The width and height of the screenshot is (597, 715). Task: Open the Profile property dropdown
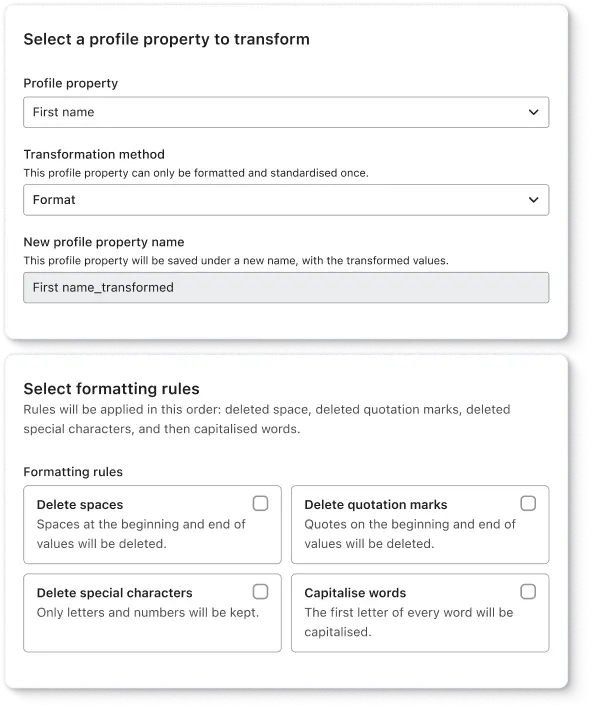[x=286, y=112]
